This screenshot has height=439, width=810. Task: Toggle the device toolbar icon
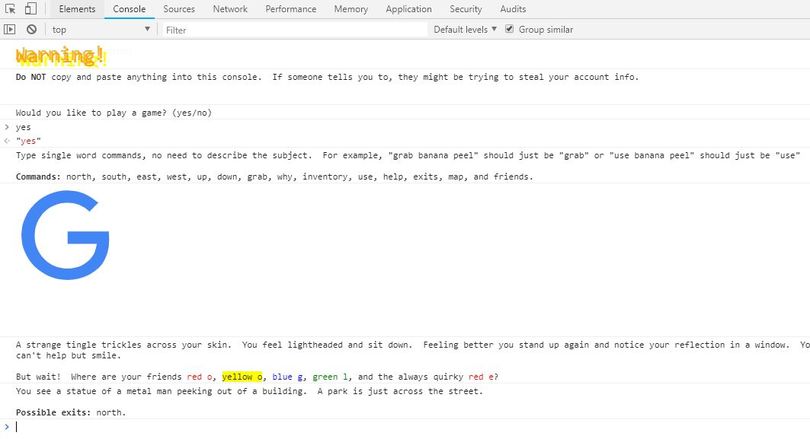31,9
